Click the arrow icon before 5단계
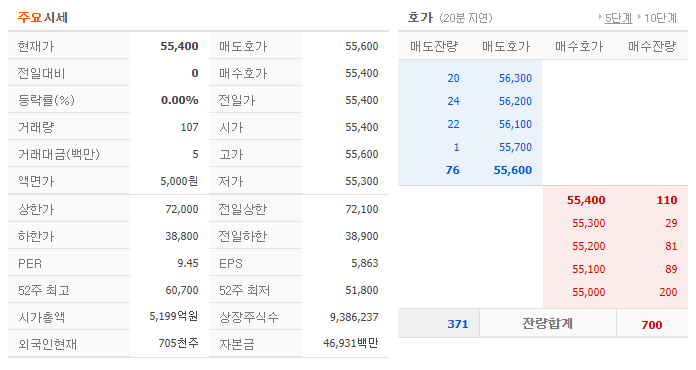The width and height of the screenshot is (696, 370). [x=601, y=17]
